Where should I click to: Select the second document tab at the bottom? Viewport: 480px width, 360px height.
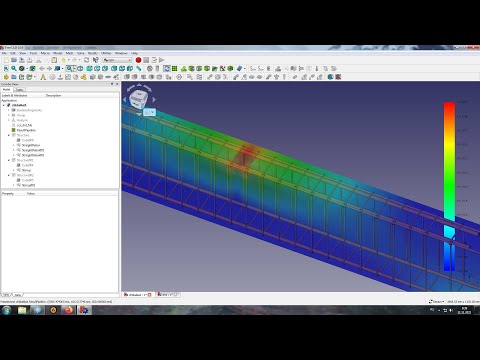168,295
